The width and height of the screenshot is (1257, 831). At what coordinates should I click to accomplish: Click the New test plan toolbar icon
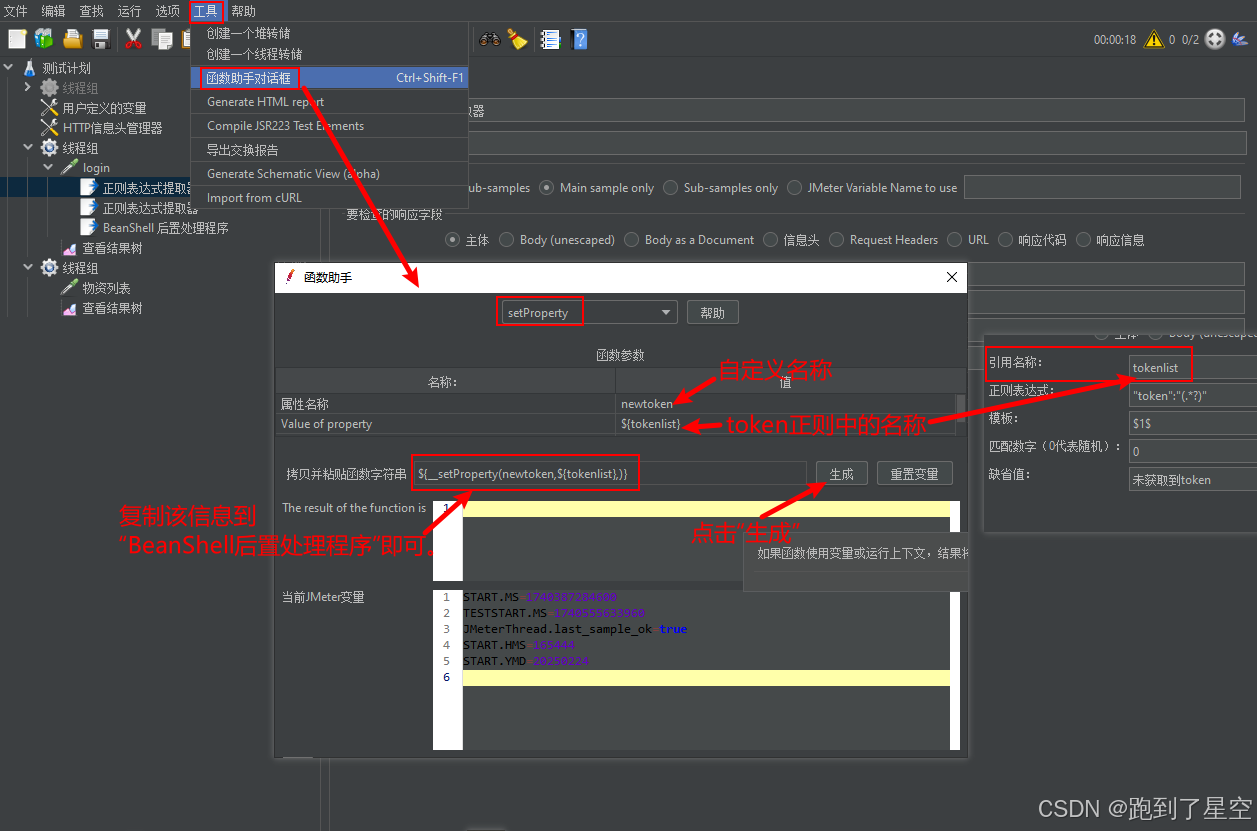point(17,39)
